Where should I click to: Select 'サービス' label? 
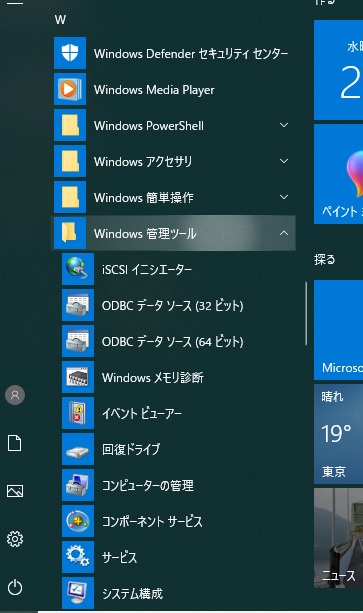point(120,557)
